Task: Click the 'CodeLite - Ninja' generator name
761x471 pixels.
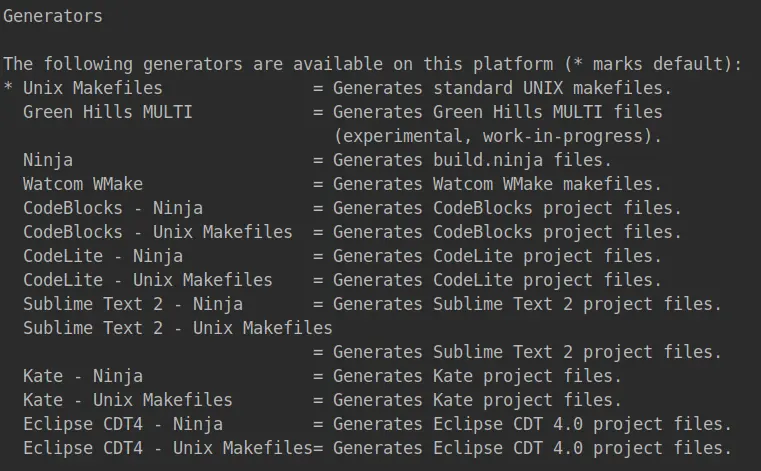Action: pyautogui.click(x=103, y=256)
